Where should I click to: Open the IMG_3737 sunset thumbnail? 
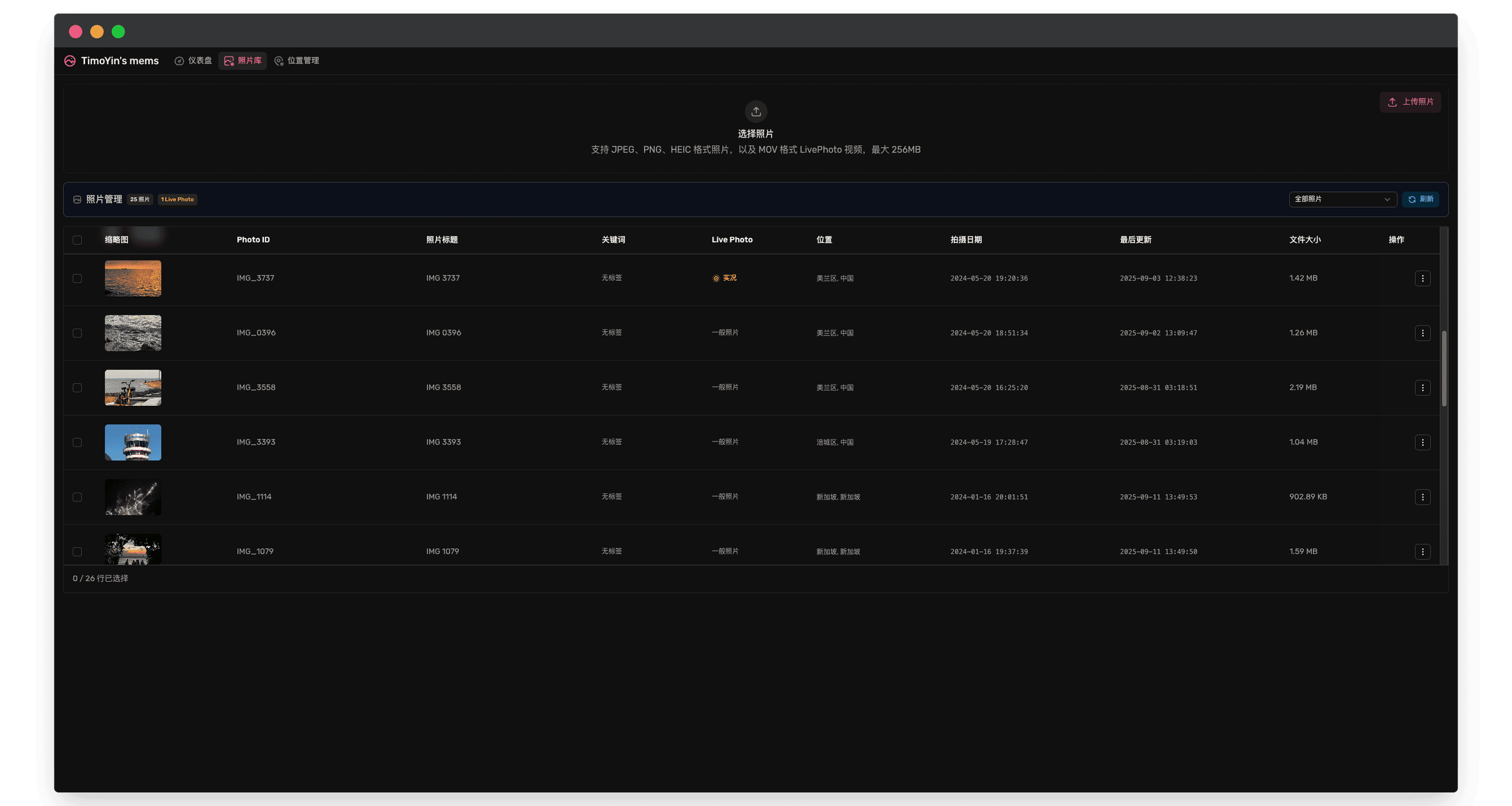pos(133,278)
